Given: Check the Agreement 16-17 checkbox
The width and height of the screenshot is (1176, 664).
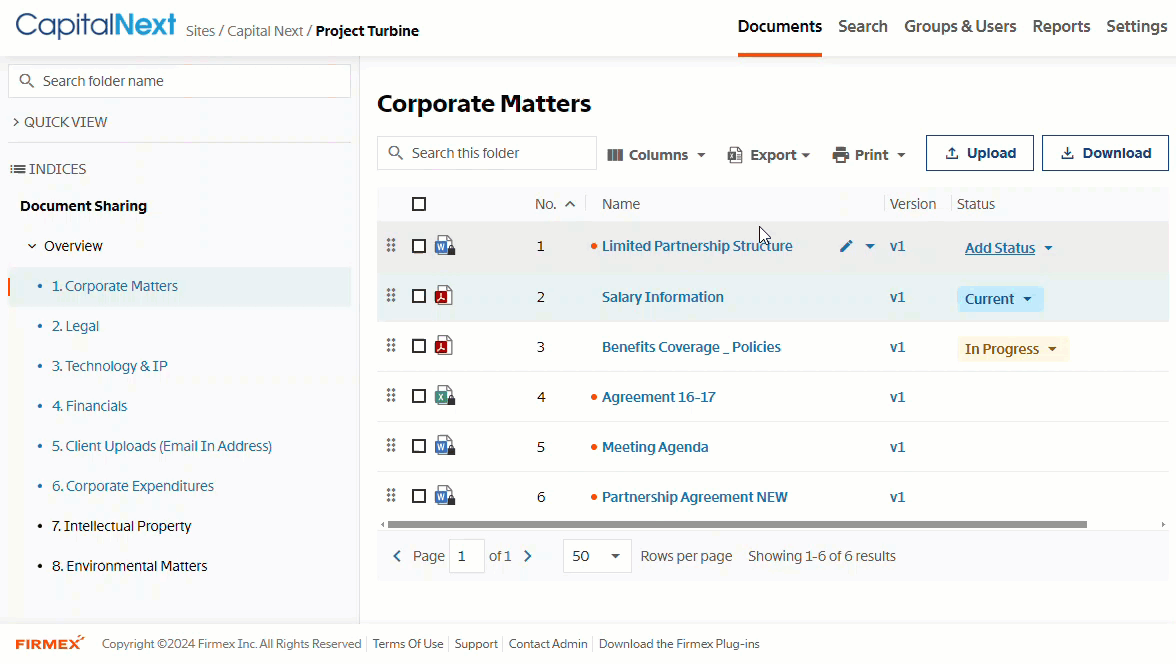Looking at the screenshot, I should [x=419, y=396].
